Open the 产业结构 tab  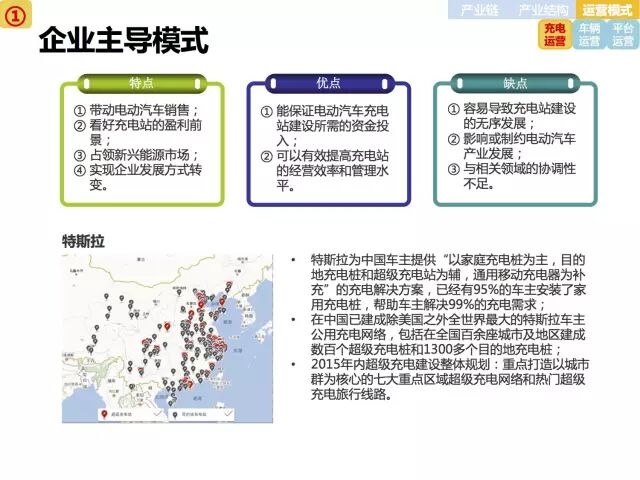(543, 9)
